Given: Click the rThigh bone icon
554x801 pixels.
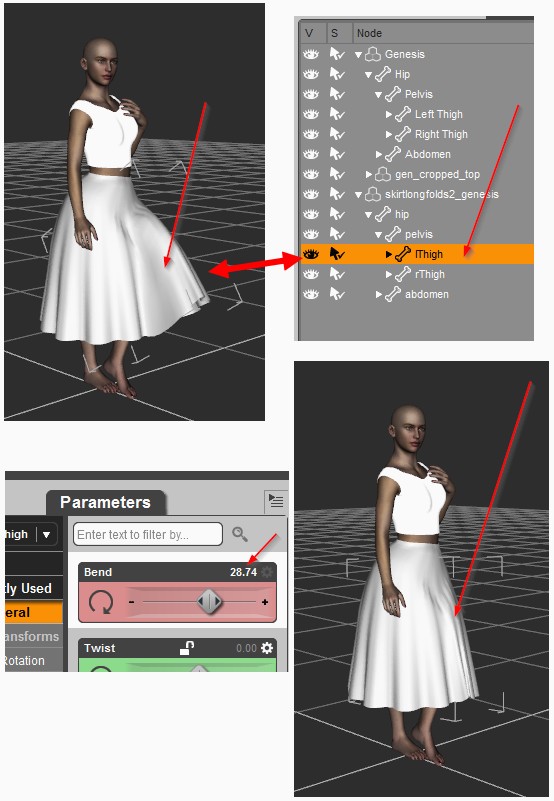Looking at the screenshot, I should [403, 274].
